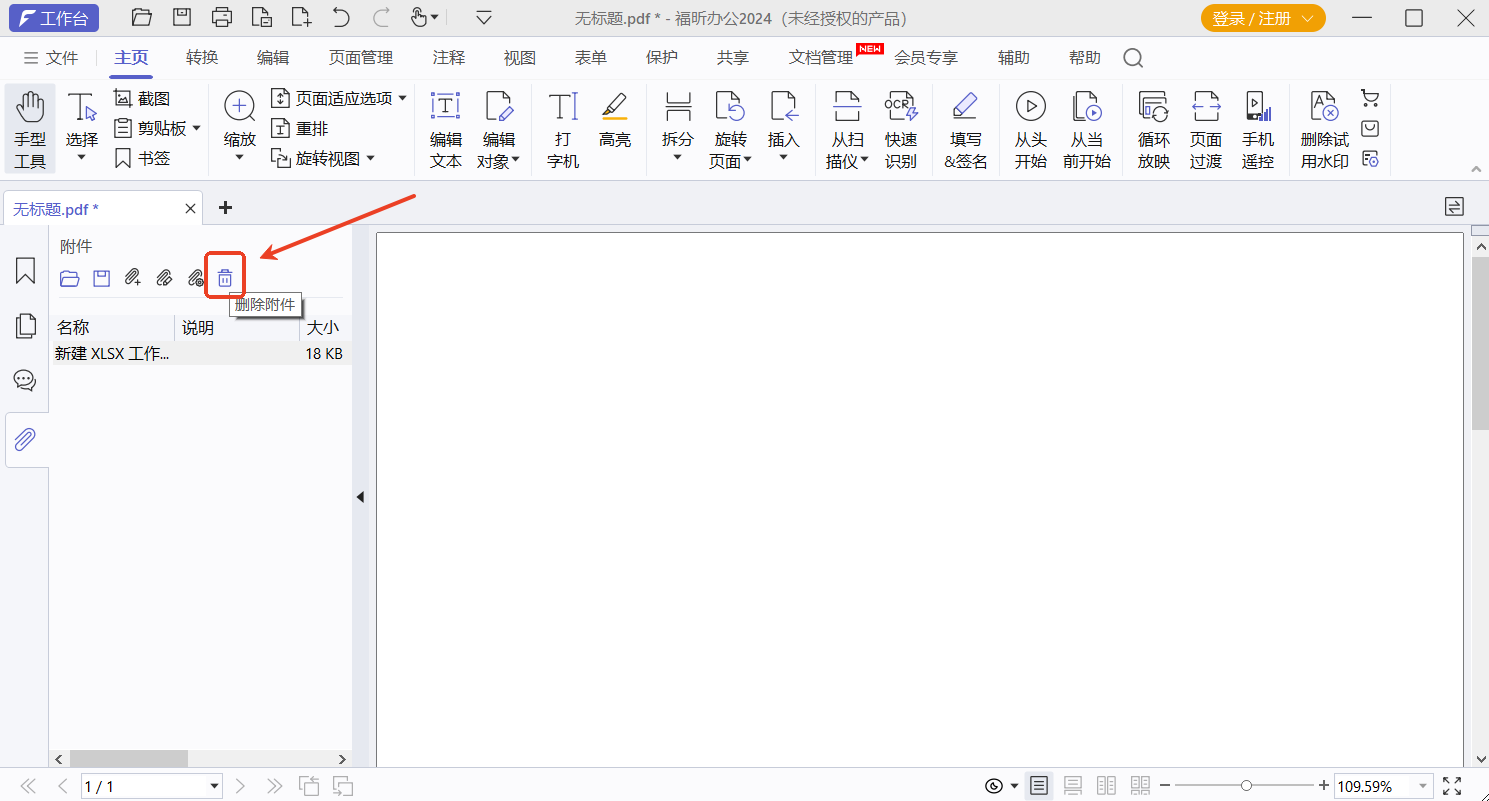Enable two-page facing view mode
This screenshot has height=801, width=1489.
1106,786
